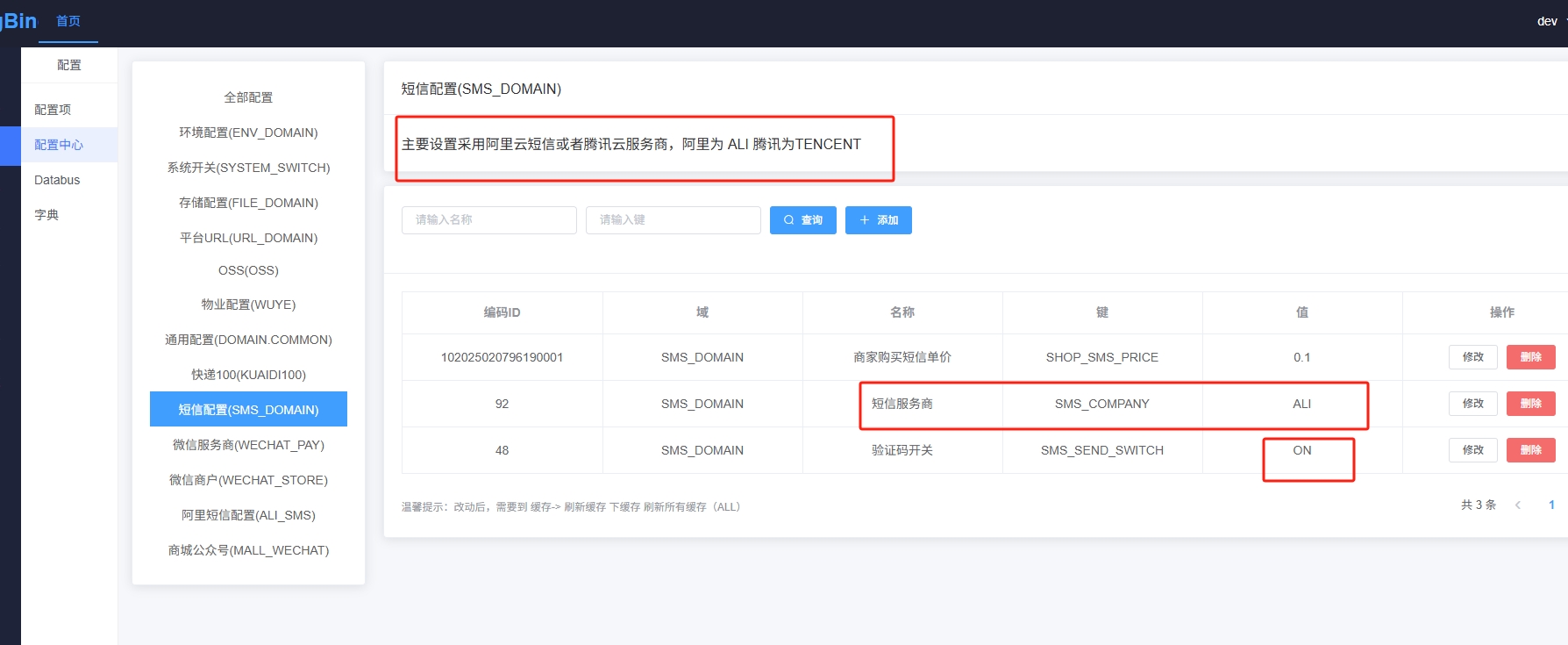Click SMS_COMPANY key cell

click(x=1102, y=404)
